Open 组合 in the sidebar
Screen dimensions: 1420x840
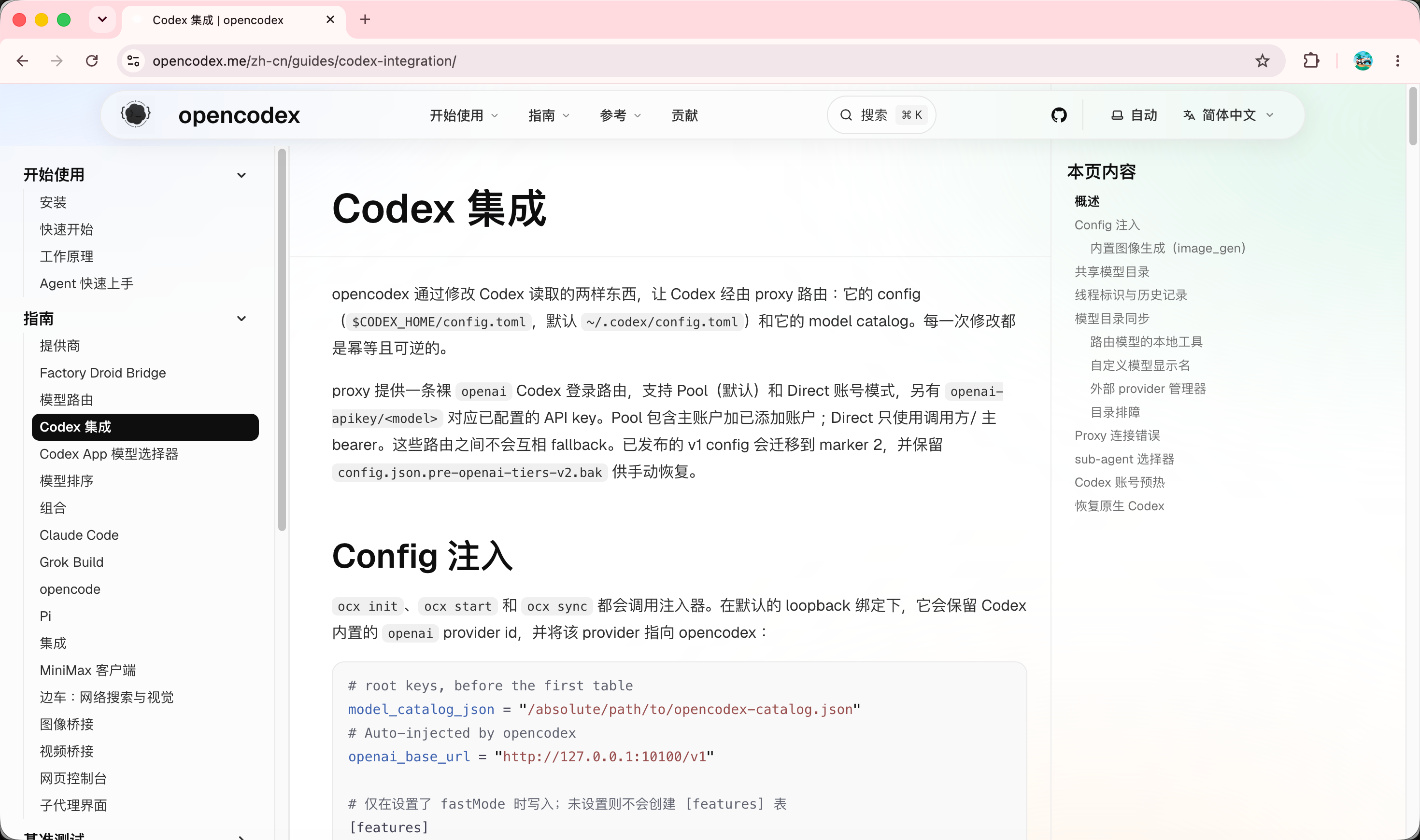tap(53, 508)
